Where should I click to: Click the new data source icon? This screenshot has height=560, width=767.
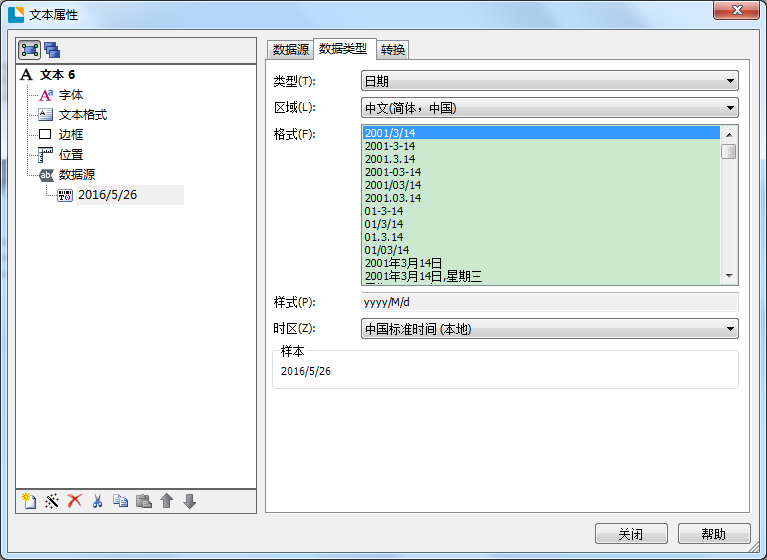pos(29,501)
